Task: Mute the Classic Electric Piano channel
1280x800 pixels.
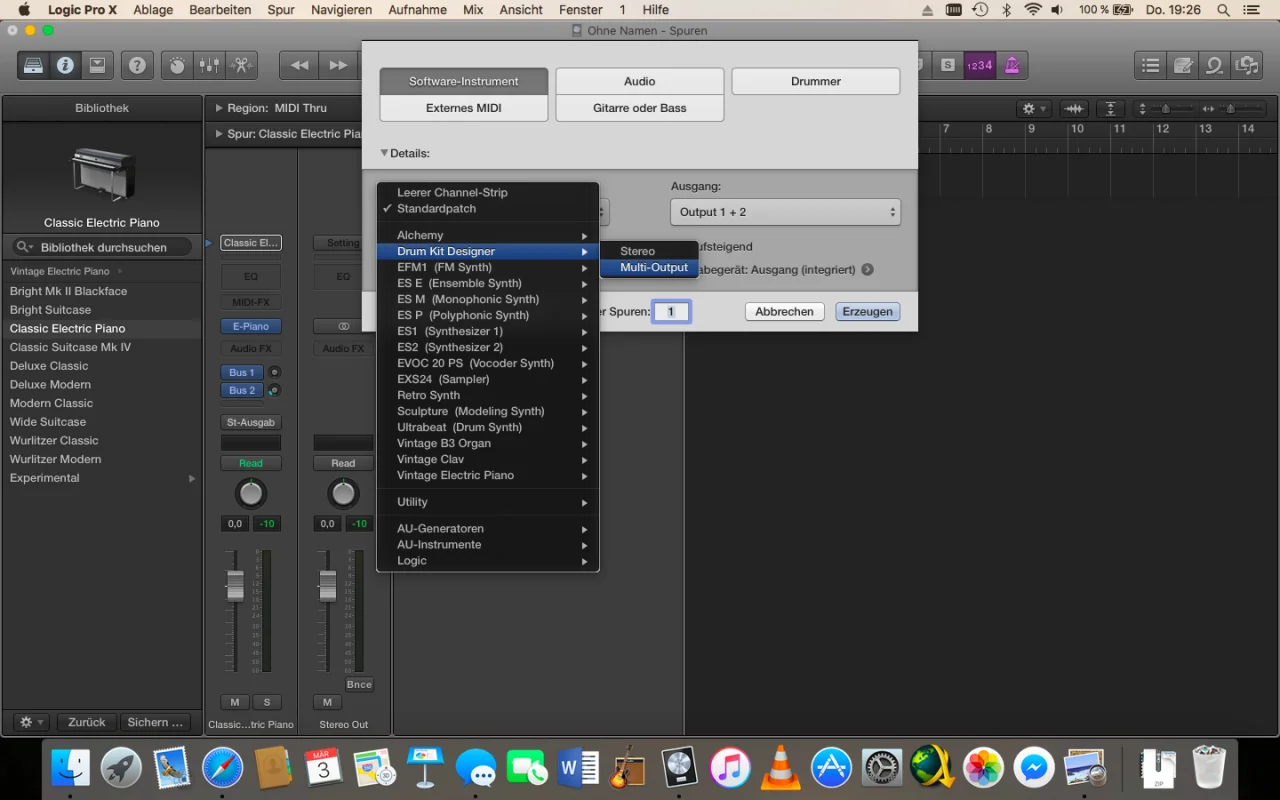Action: 234,702
